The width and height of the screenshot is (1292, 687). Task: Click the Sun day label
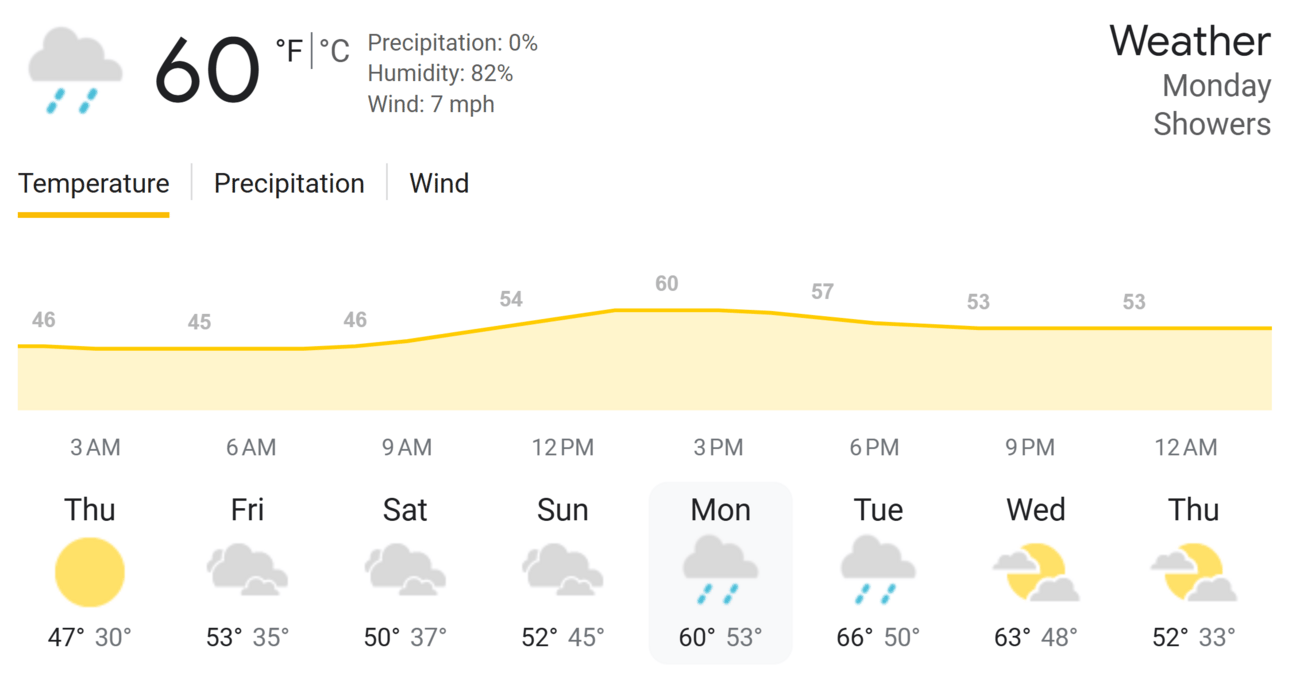pos(563,510)
